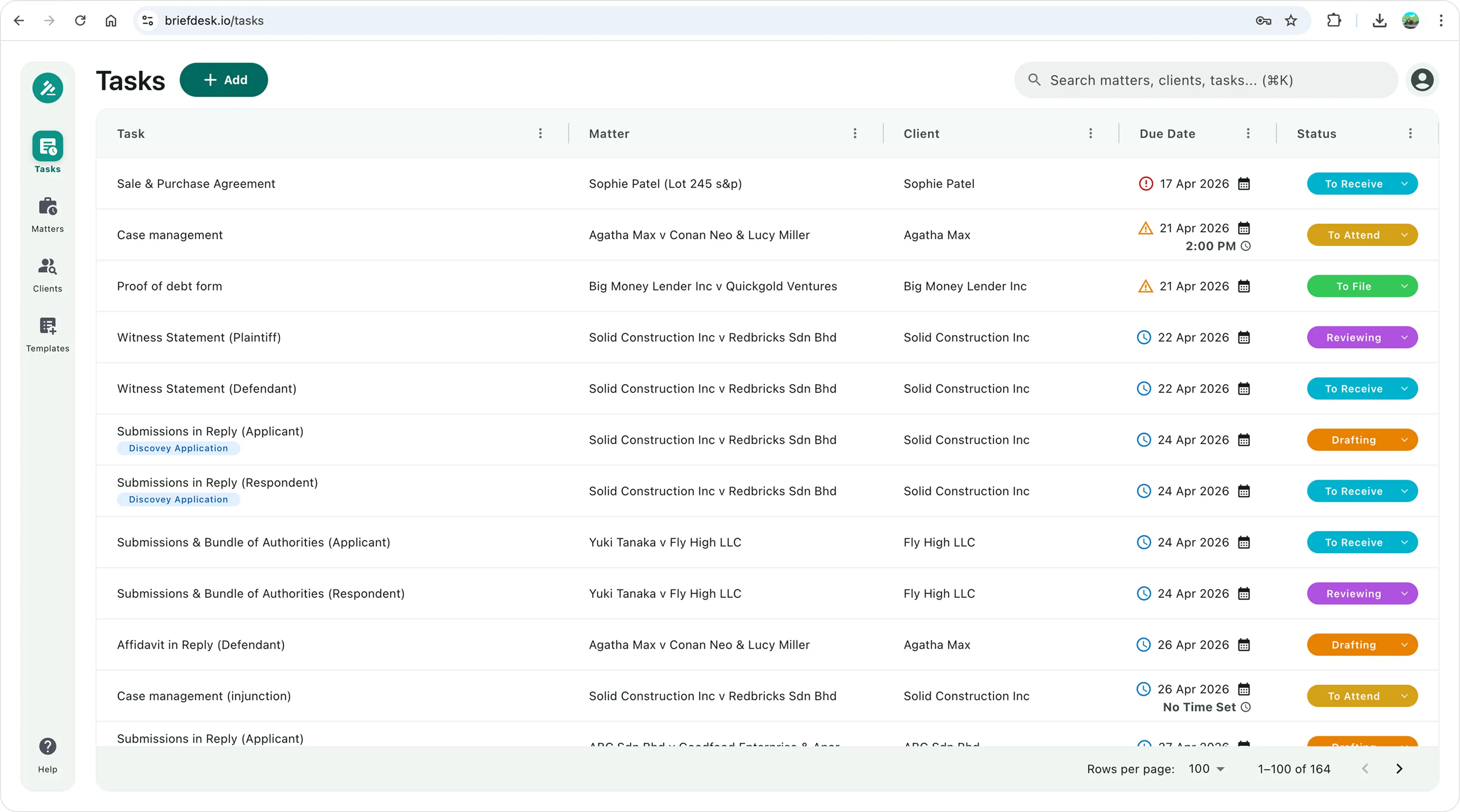Open the Sale & Purchase Agreement task

pos(196,184)
